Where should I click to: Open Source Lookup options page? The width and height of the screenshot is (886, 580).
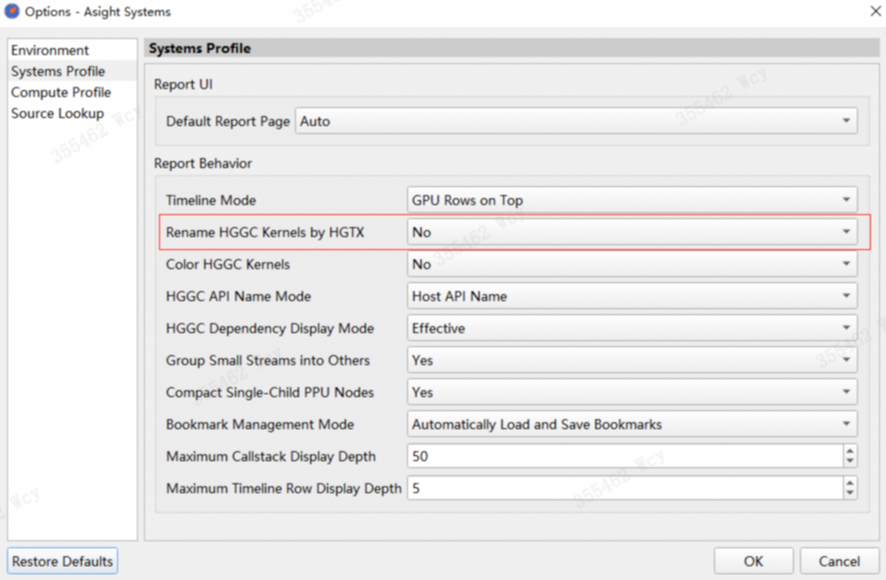(x=72, y=113)
